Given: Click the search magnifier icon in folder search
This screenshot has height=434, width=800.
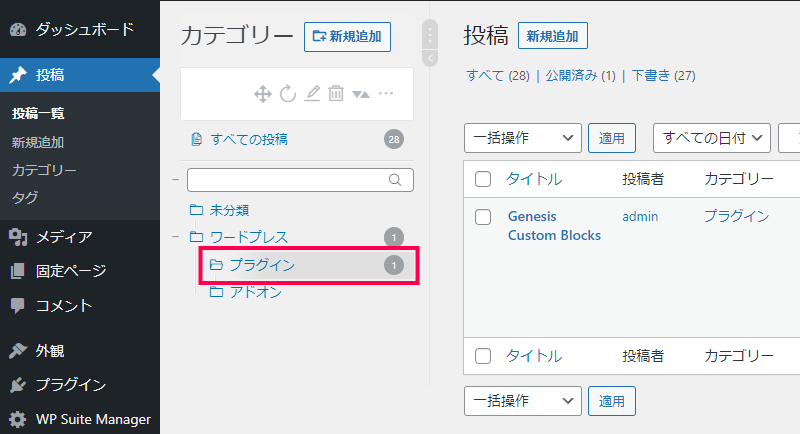Looking at the screenshot, I should point(395,180).
